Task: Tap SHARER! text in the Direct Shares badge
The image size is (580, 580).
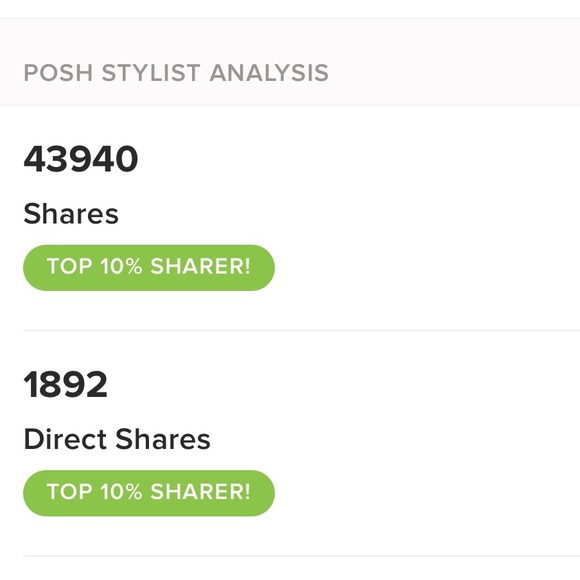Action: [x=200, y=491]
